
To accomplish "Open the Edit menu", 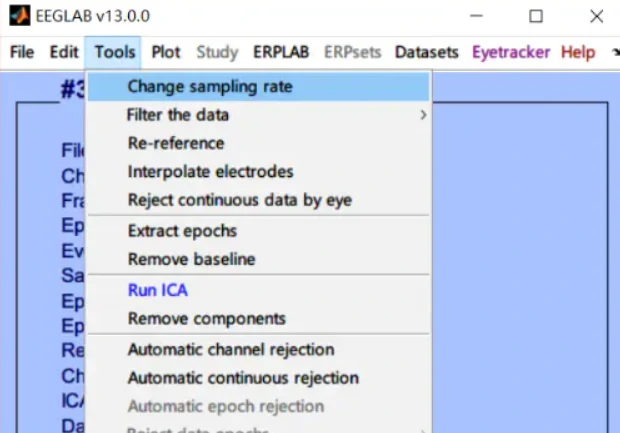I will point(64,52).
